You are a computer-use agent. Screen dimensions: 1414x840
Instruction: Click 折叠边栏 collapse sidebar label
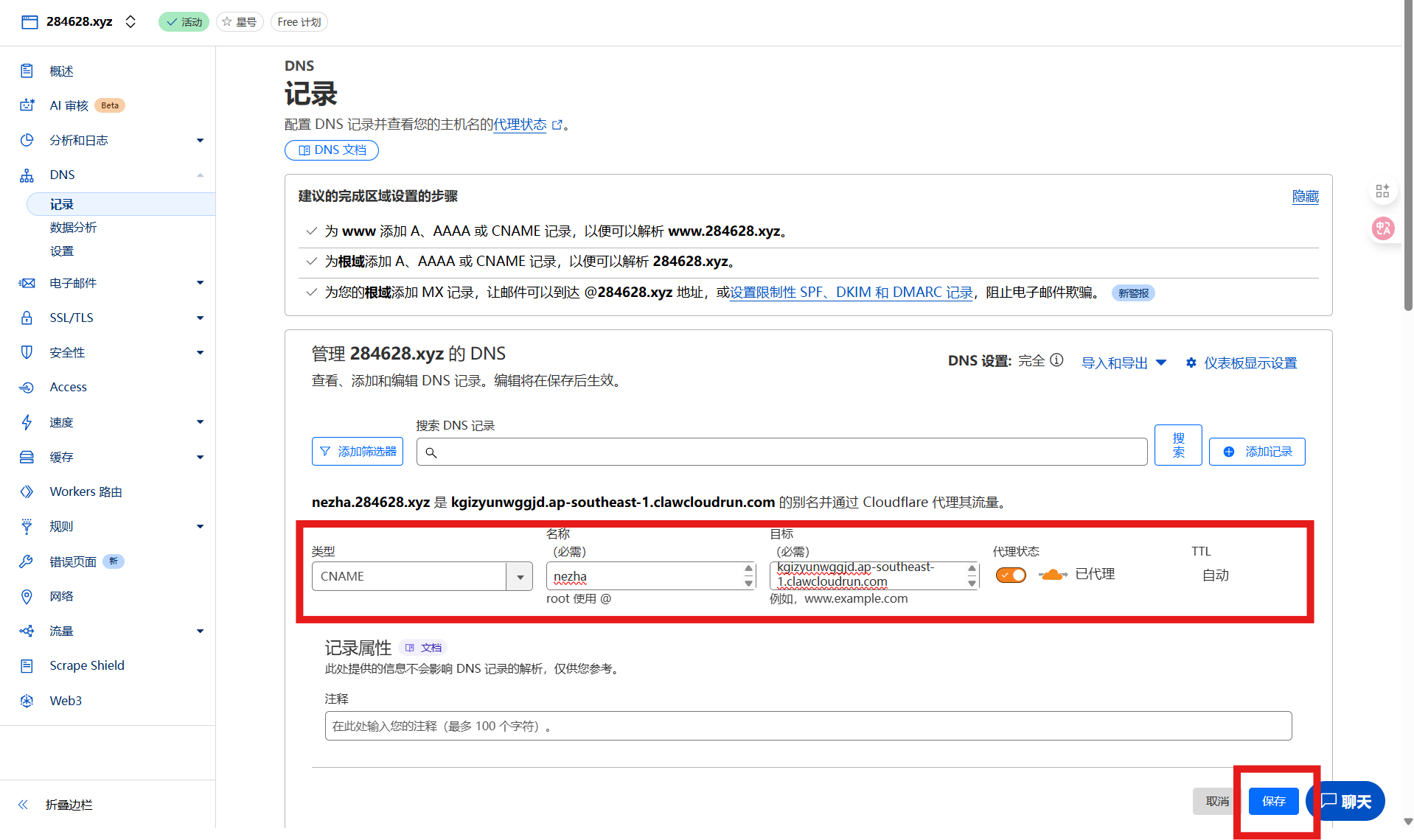tap(69, 805)
